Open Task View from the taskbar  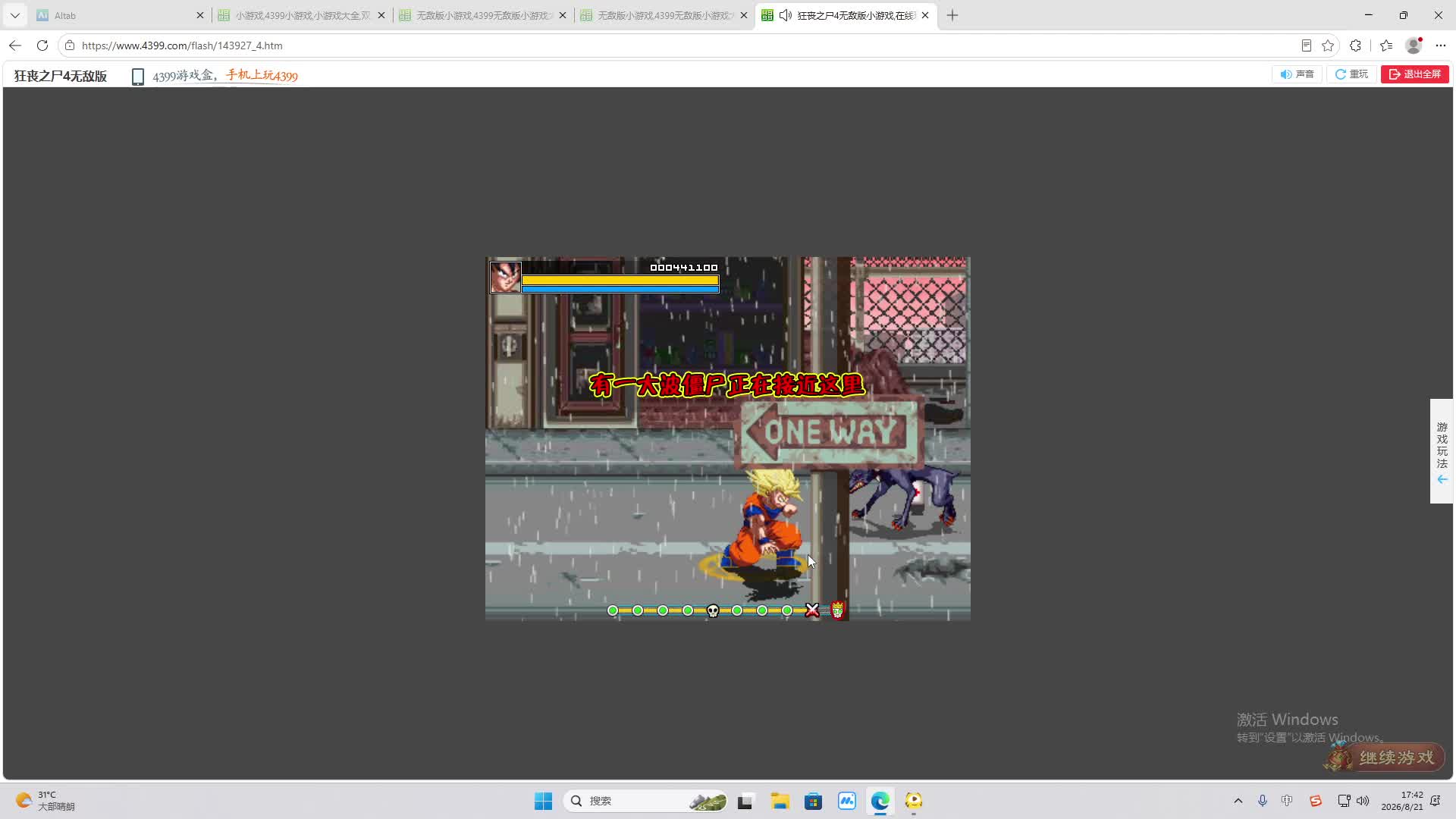(x=745, y=801)
